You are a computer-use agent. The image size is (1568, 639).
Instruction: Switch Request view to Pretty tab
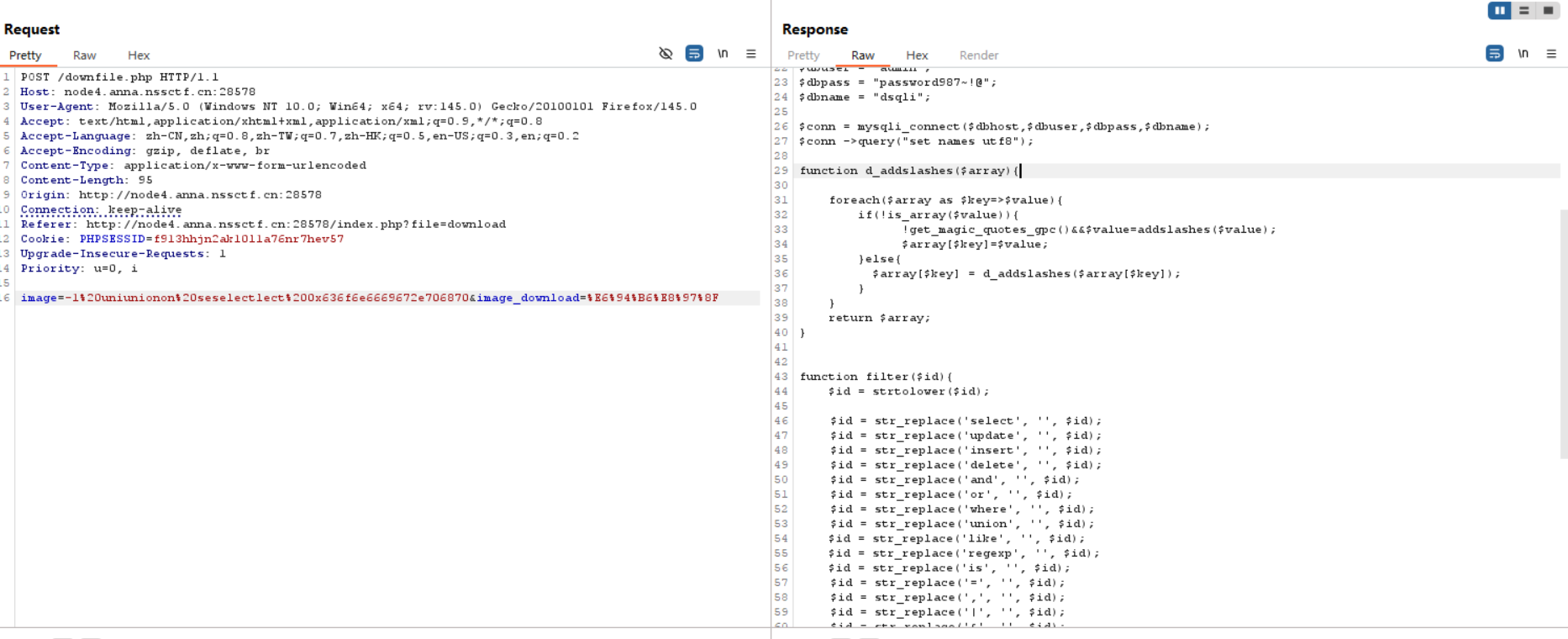click(25, 55)
